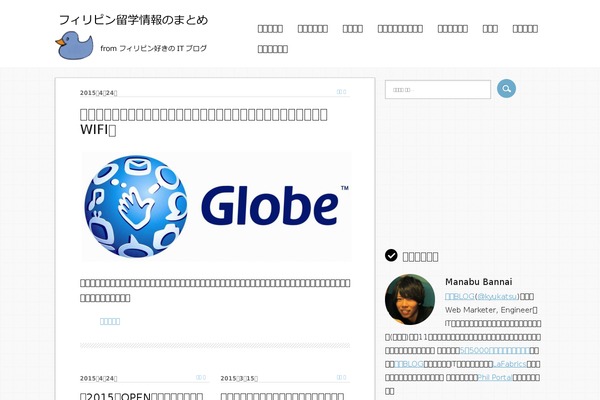Image resolution: width=600 pixels, height=400 pixels.
Task: Click Manabu Bannai's profile photo
Action: [x=410, y=299]
